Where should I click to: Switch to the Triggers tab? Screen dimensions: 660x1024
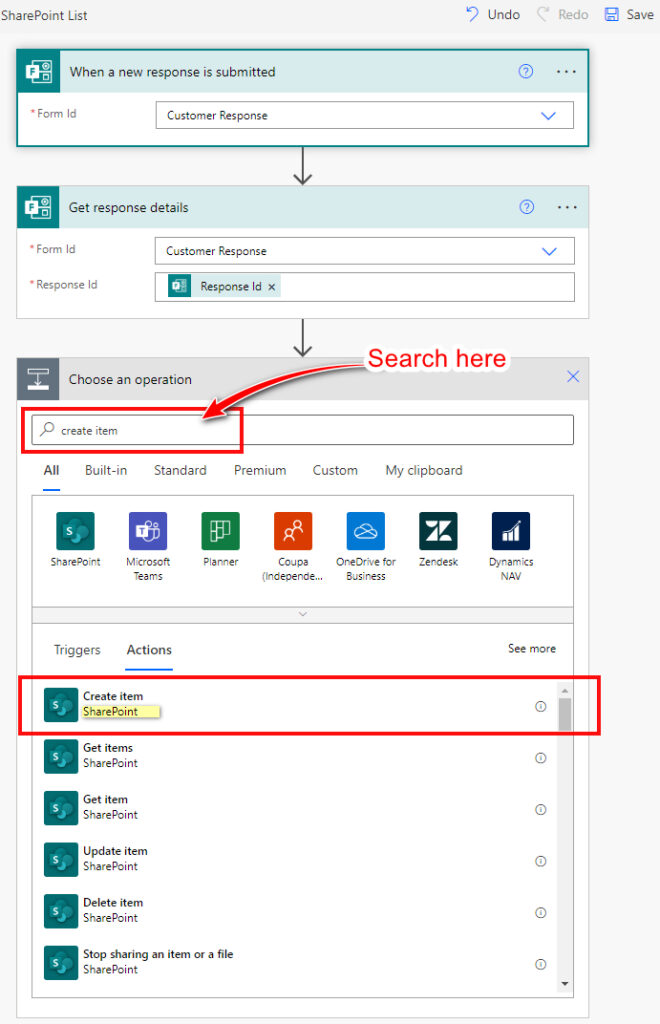point(77,650)
